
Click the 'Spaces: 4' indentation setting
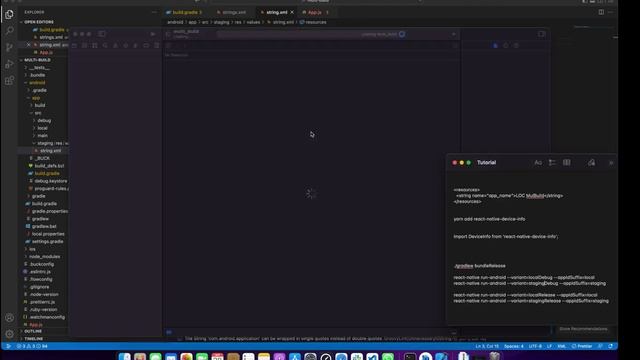pos(513,346)
